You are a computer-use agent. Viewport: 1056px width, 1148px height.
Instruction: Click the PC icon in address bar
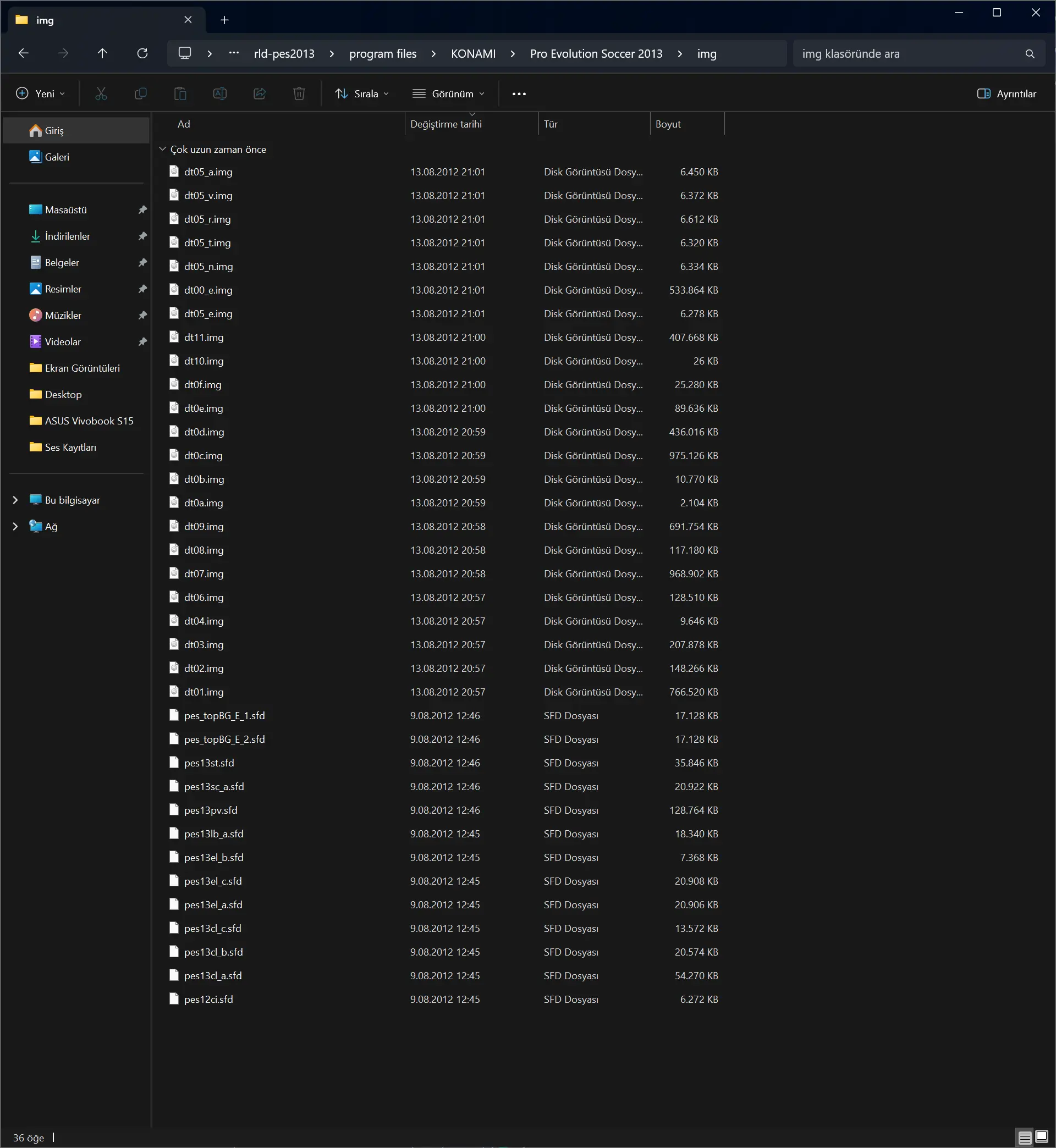point(185,53)
